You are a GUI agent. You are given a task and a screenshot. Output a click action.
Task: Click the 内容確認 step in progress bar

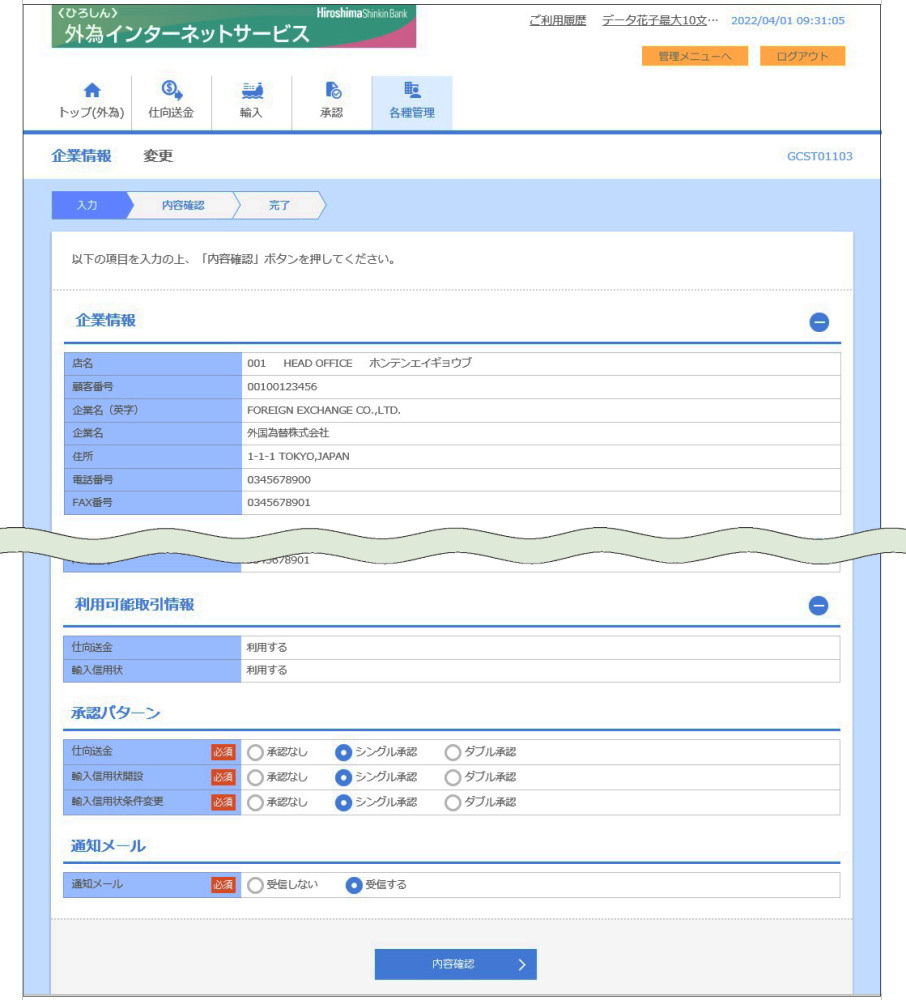coord(183,205)
